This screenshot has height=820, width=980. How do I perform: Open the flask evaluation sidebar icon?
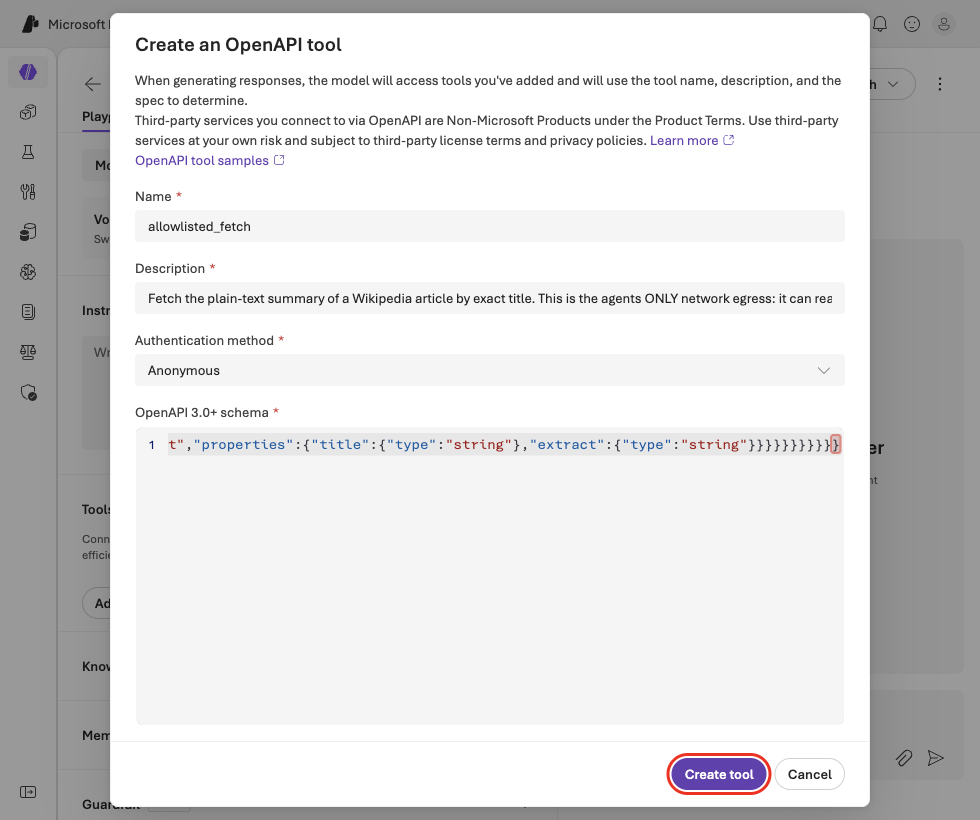(28, 152)
